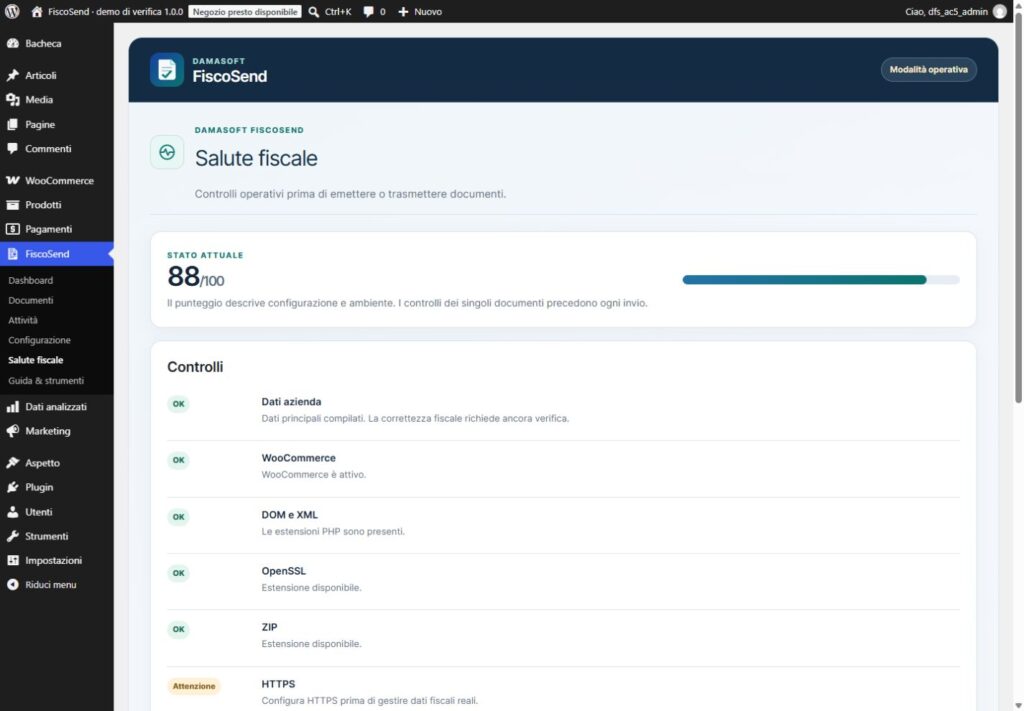Go to the Attività submenu item
Viewport: 1024px width, 711px height.
23,321
